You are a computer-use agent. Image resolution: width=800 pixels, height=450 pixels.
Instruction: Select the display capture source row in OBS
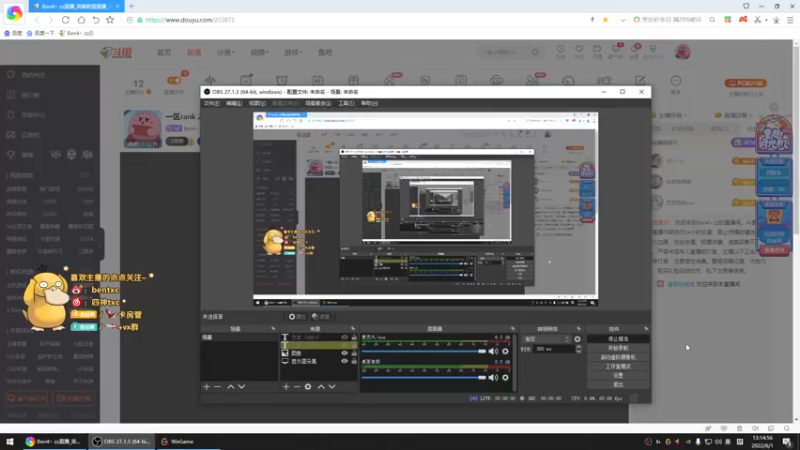(x=319, y=361)
